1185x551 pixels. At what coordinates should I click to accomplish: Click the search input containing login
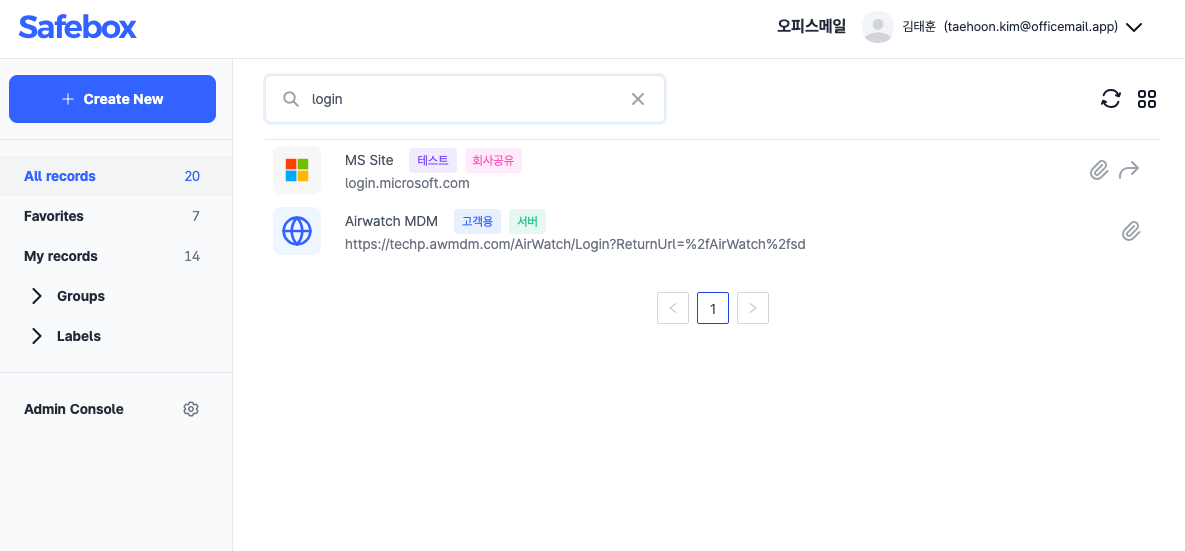point(460,99)
